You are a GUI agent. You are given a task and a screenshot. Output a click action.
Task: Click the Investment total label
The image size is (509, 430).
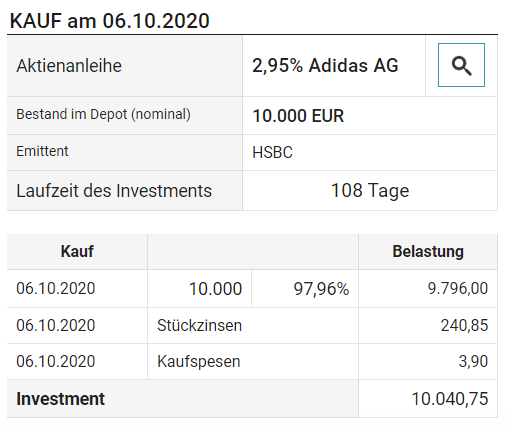(x=60, y=399)
